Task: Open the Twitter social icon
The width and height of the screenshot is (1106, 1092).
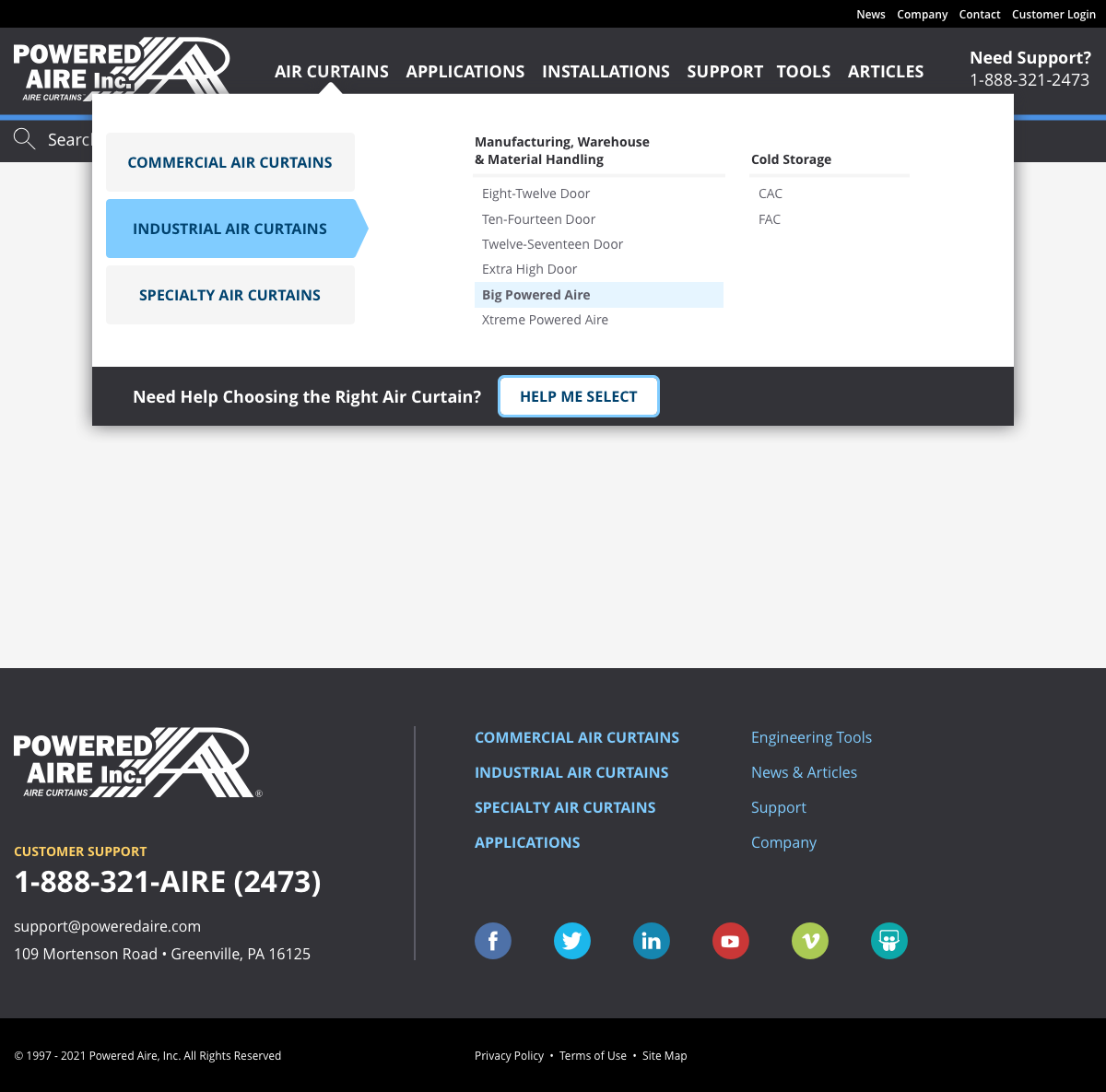Action: [x=572, y=941]
